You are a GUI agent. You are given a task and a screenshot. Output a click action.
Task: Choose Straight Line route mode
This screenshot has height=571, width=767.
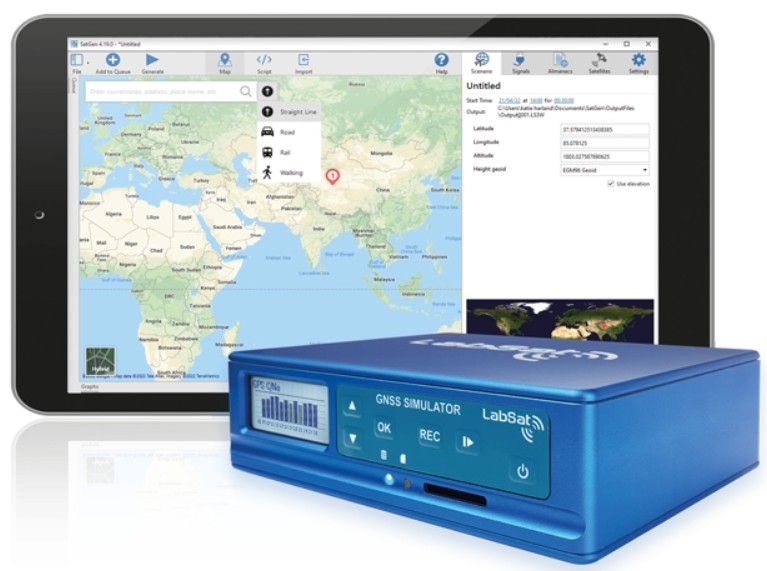click(289, 112)
